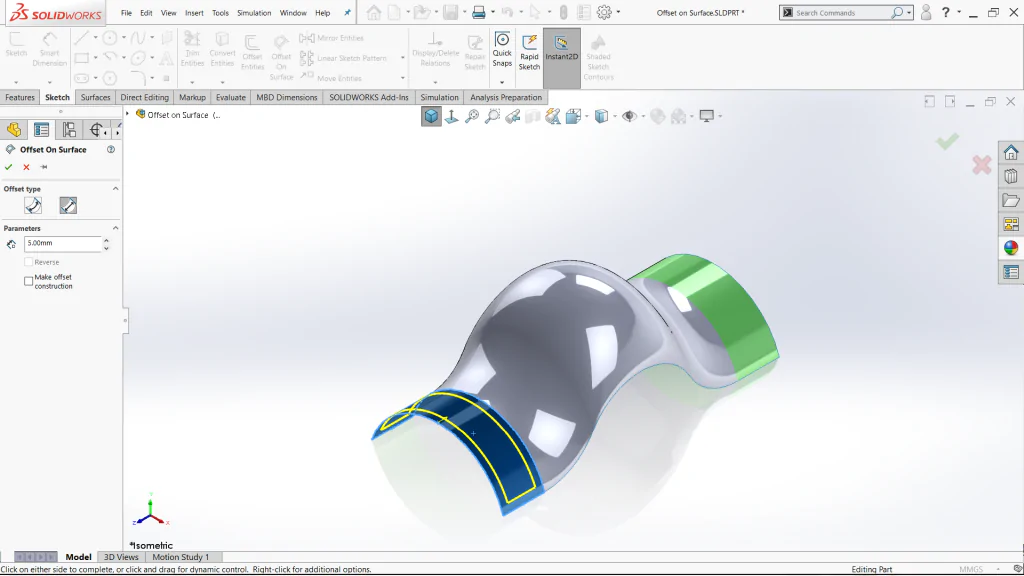Open ConfigurationManager tab
1024x576 pixels.
tap(69, 130)
